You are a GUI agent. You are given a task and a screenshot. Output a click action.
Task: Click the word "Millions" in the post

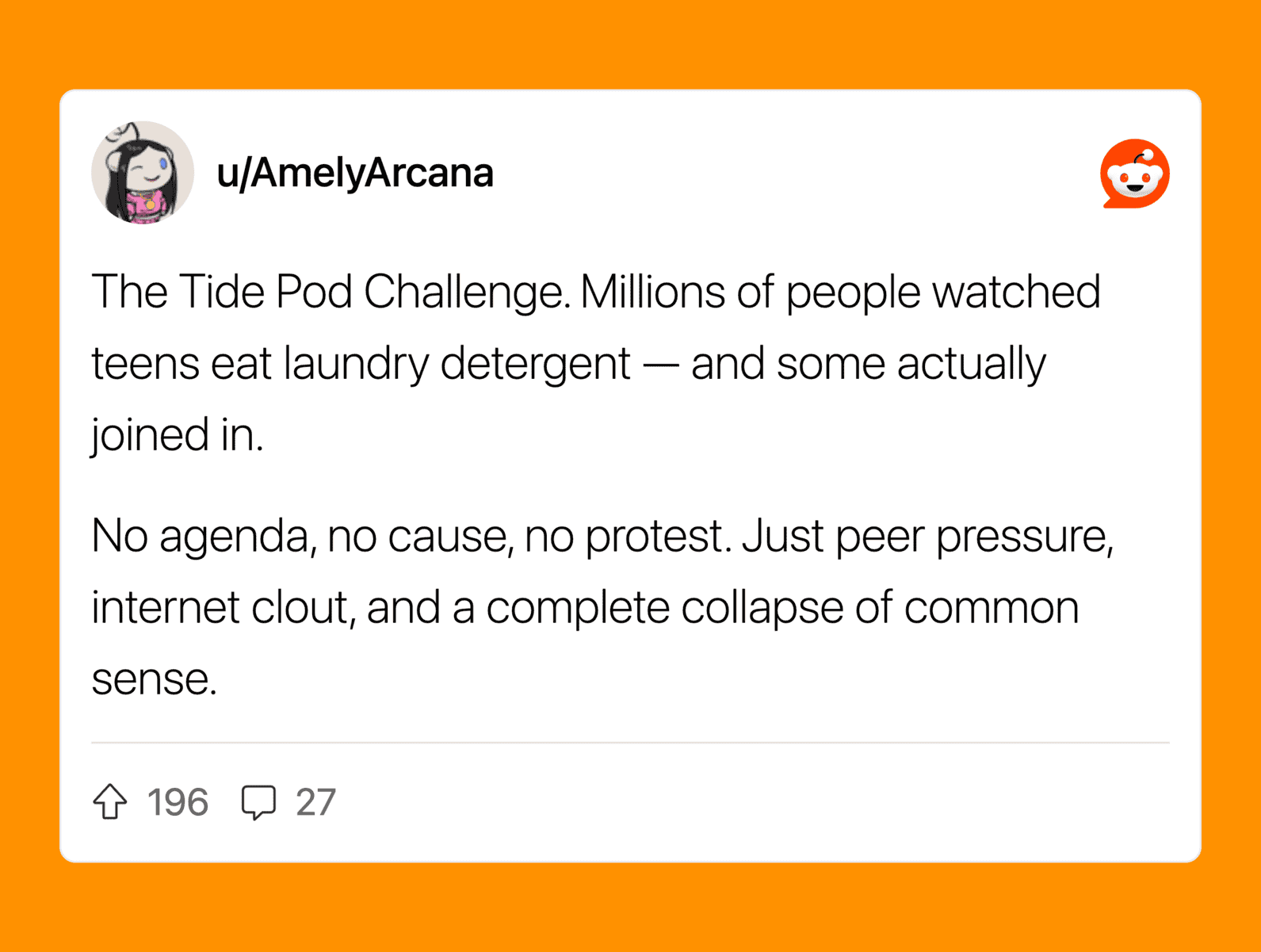652,292
